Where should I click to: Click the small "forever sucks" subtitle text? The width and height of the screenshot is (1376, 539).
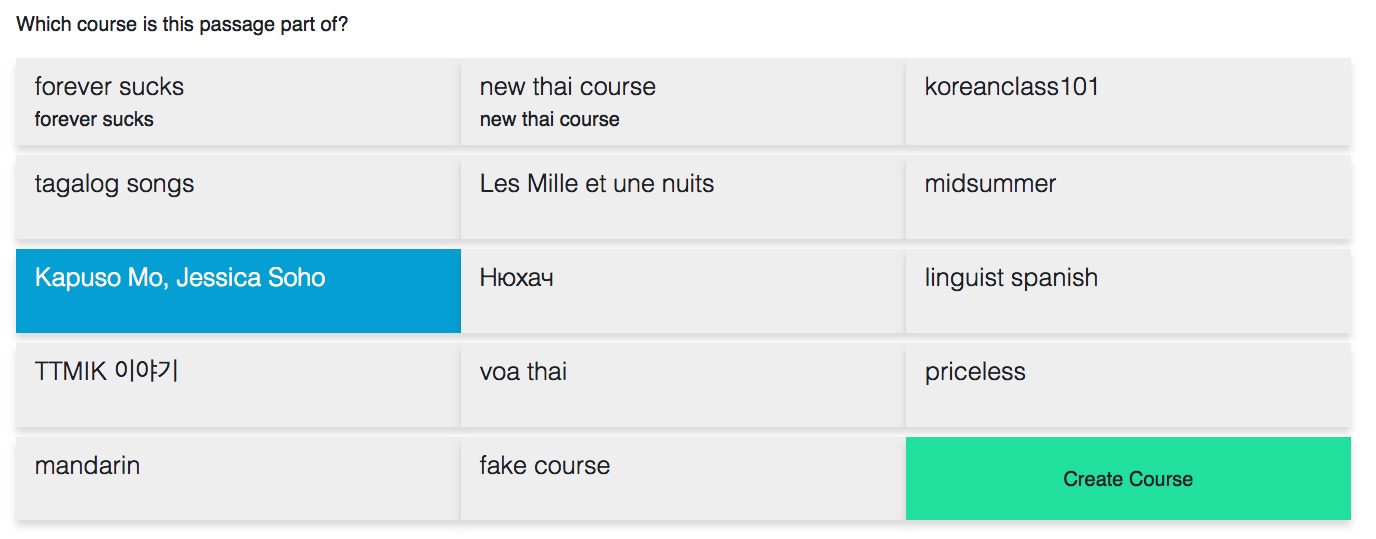[x=94, y=120]
